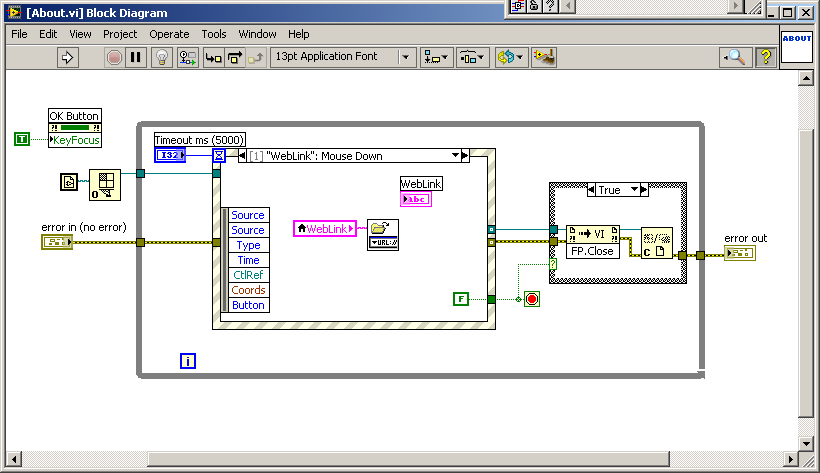Select the loop iteration terminal i
Viewport: 820px width, 473px height.
[188, 361]
